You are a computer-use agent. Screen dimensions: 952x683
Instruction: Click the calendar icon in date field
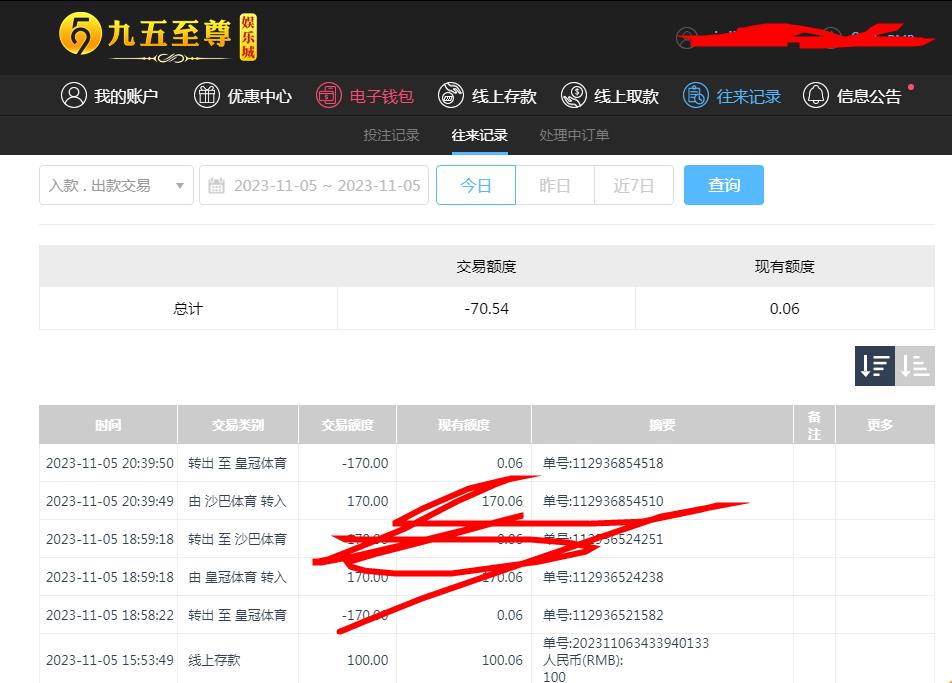point(217,185)
